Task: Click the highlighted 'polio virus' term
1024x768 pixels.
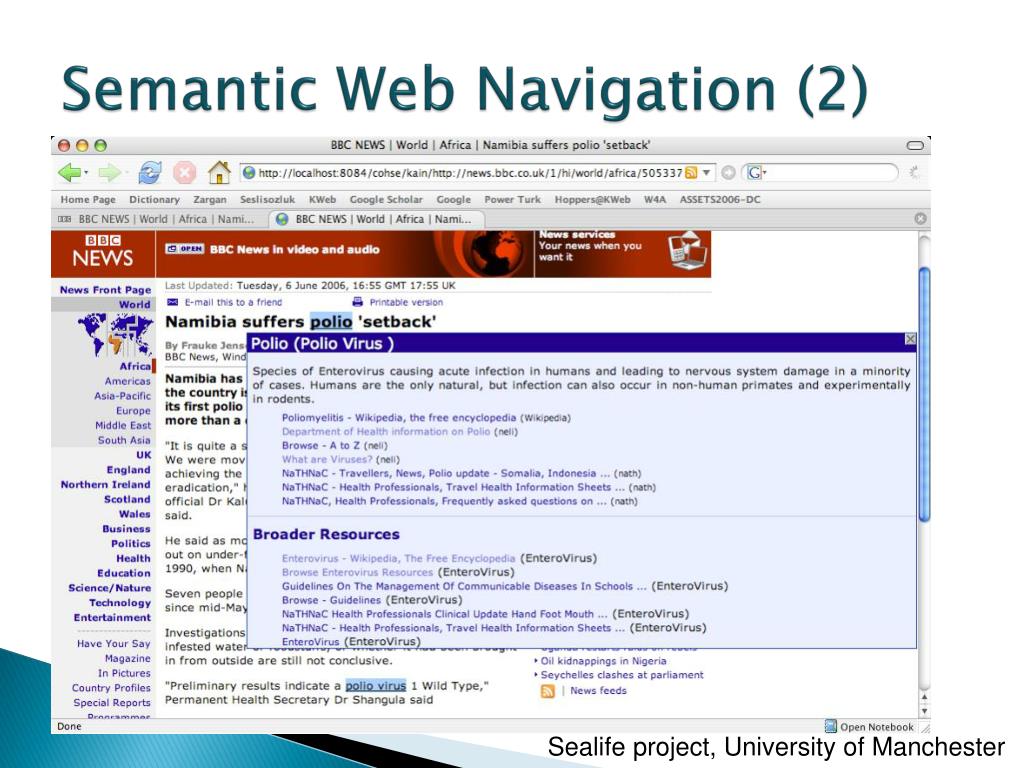Action: click(376, 686)
